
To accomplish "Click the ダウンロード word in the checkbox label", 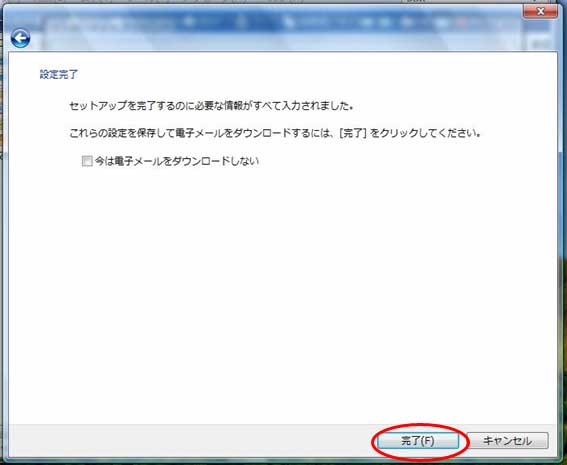I will point(201,161).
